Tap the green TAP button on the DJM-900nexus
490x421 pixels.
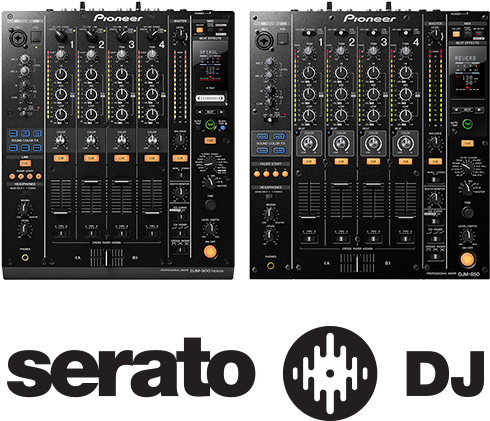click(x=210, y=125)
